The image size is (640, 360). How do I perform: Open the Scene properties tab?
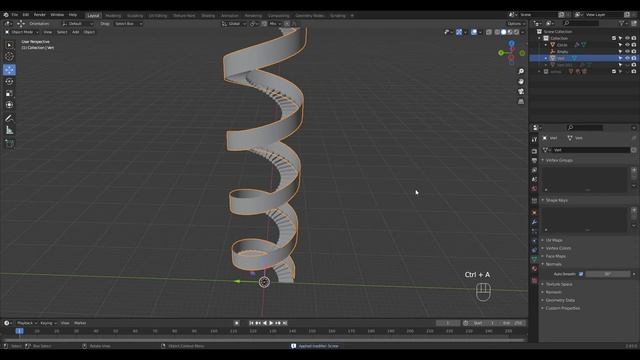(534, 180)
